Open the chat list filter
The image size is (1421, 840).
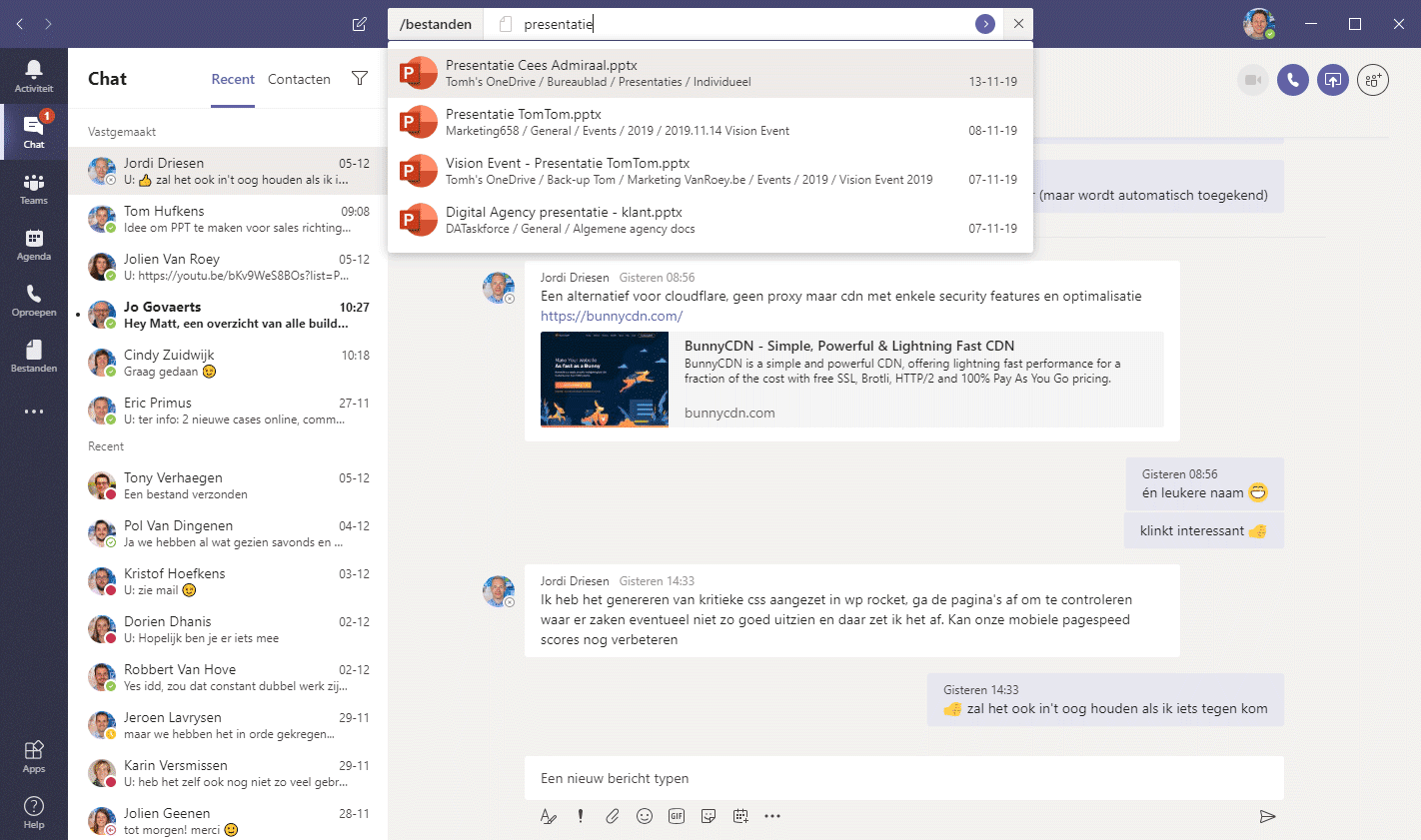click(360, 79)
